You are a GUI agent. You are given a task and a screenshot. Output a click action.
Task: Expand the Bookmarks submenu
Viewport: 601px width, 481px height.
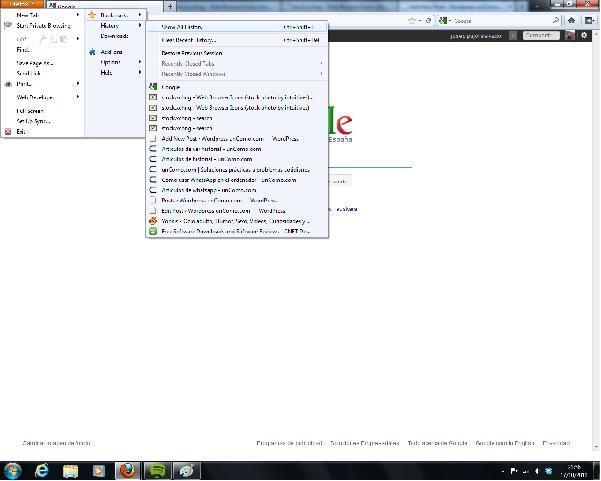click(x=114, y=15)
